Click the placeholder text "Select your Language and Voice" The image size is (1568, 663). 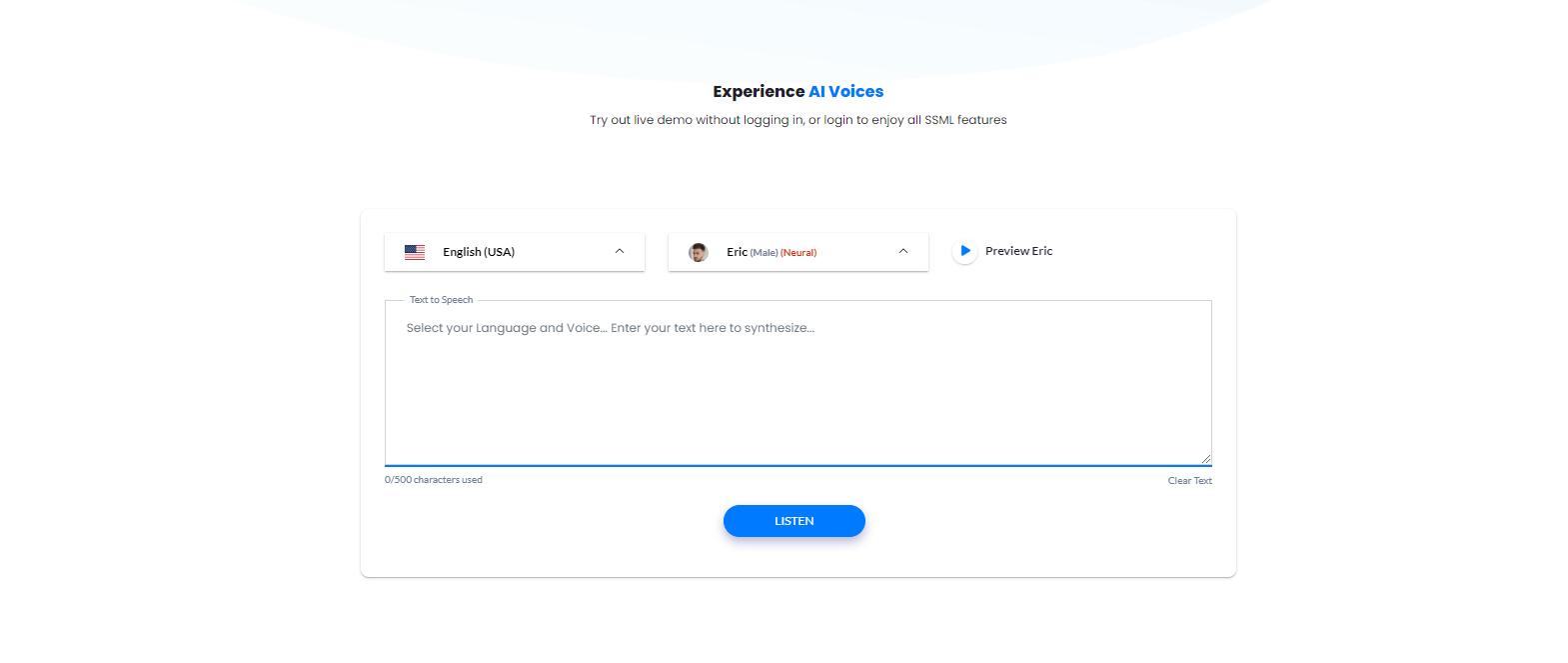point(504,328)
